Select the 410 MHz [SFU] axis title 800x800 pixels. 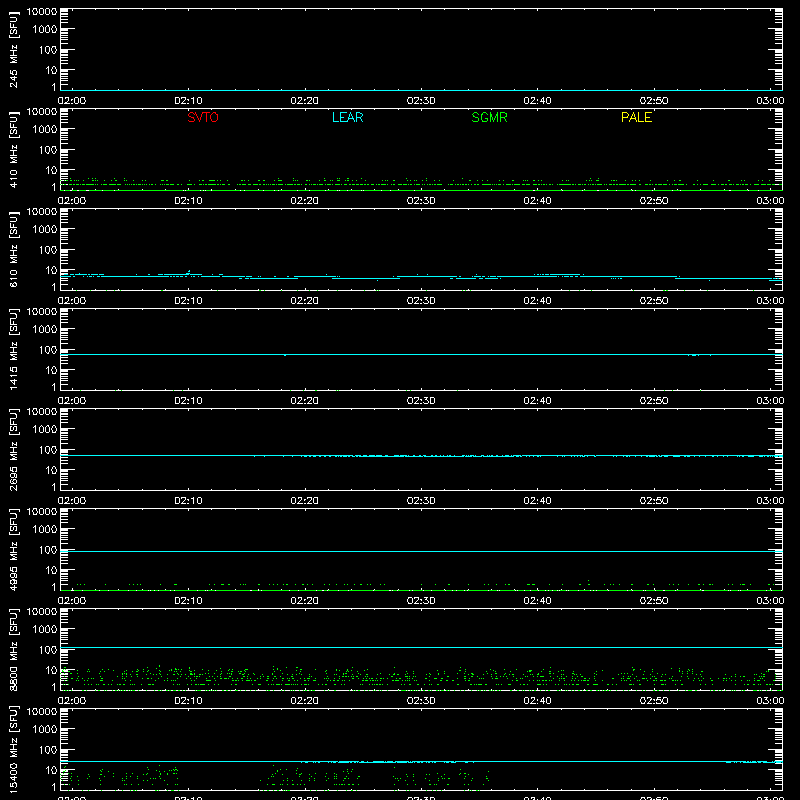tap(13, 150)
